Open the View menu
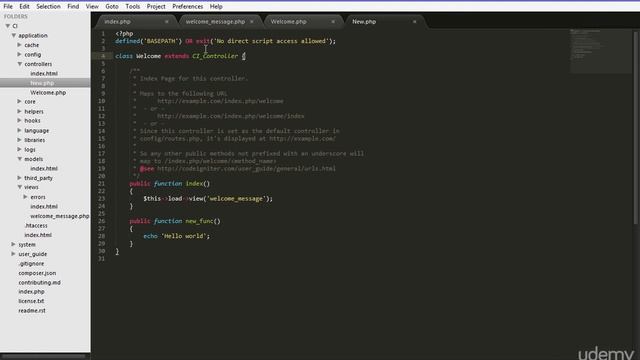The image size is (640, 360). (x=92, y=7)
